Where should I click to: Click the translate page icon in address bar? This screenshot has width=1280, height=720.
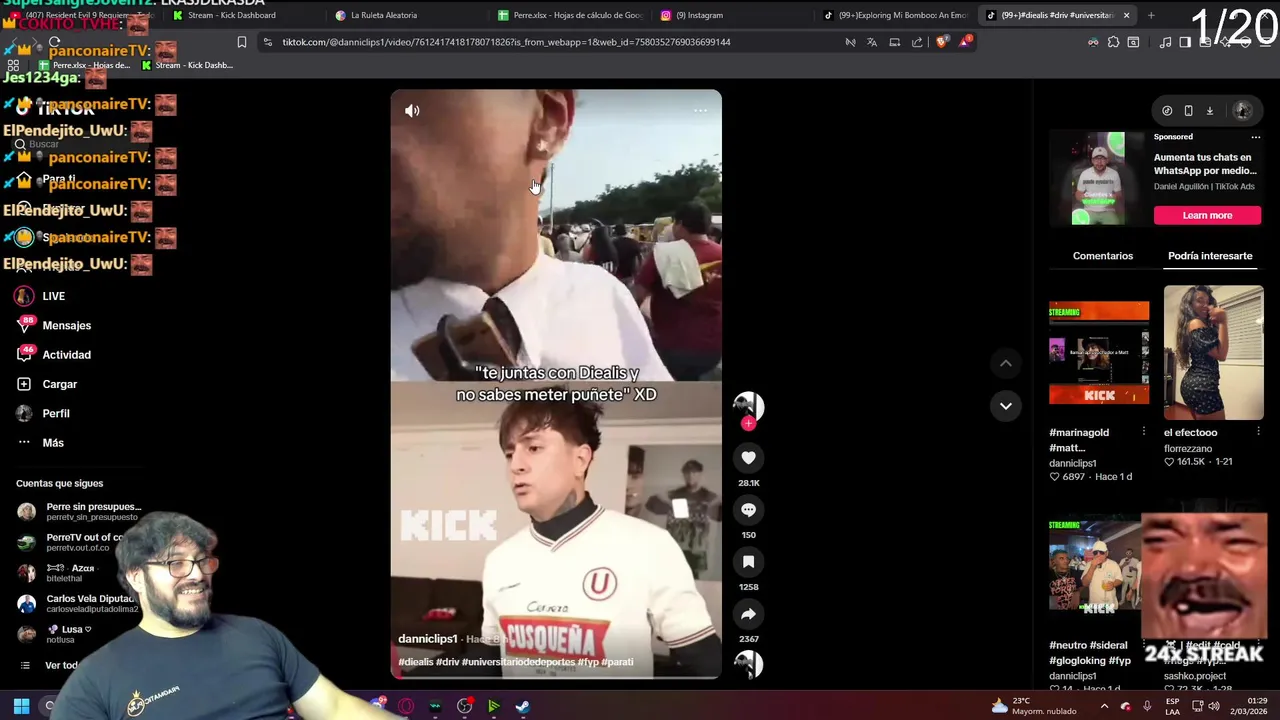(872, 42)
